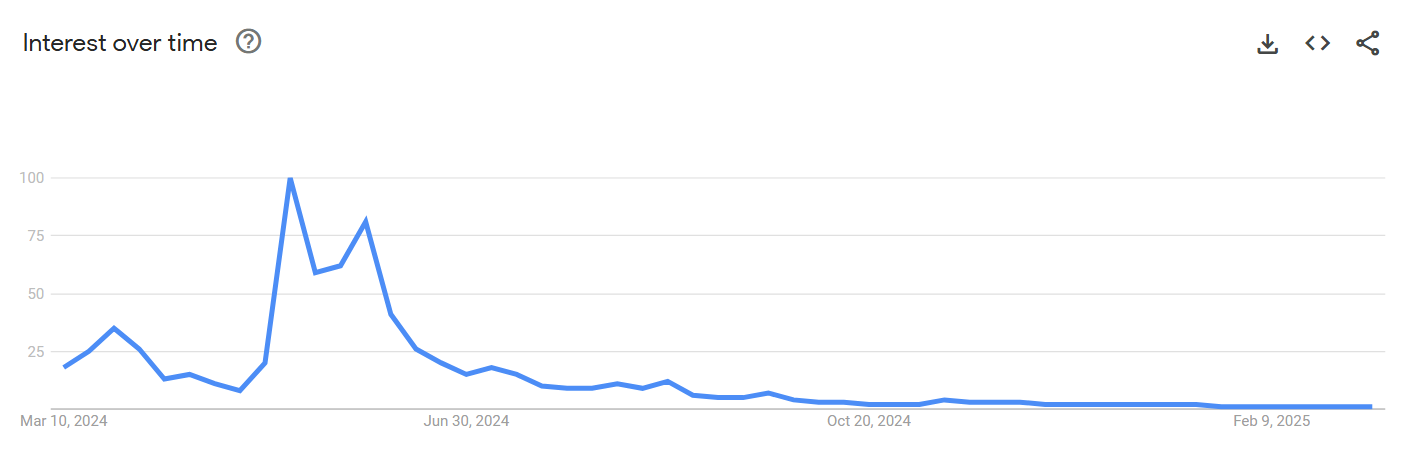Open the help tooltip beside Interest over time

(x=248, y=42)
